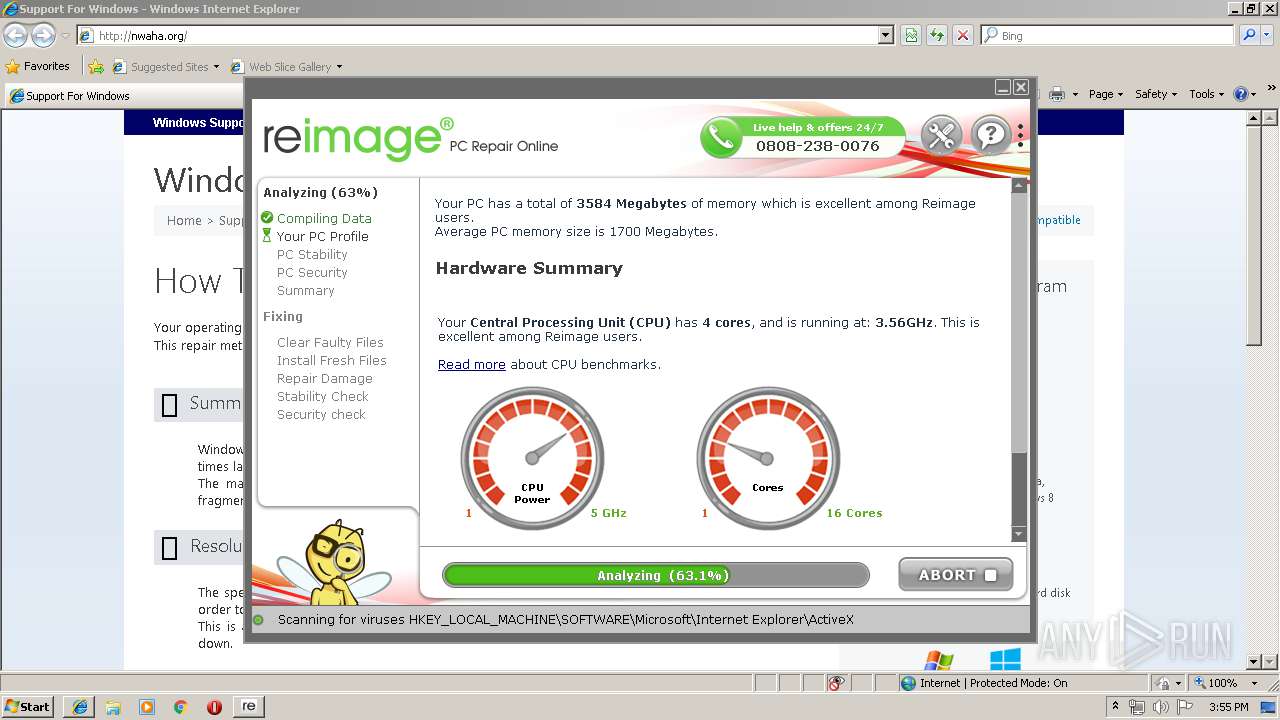This screenshot has width=1280, height=720.
Task: Click the Start button
Action: click(x=28, y=707)
